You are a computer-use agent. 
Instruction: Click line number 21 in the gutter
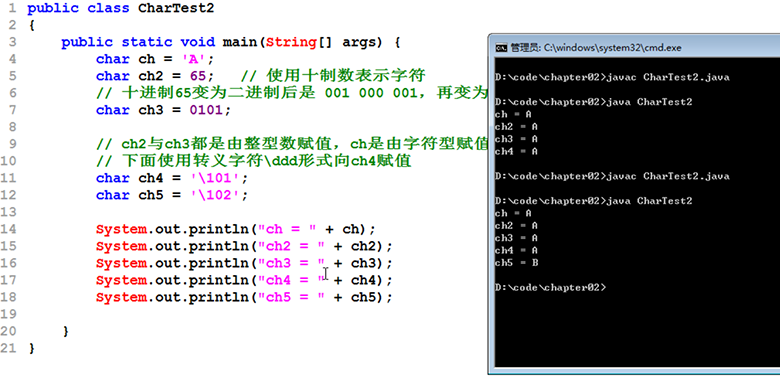click(8, 348)
